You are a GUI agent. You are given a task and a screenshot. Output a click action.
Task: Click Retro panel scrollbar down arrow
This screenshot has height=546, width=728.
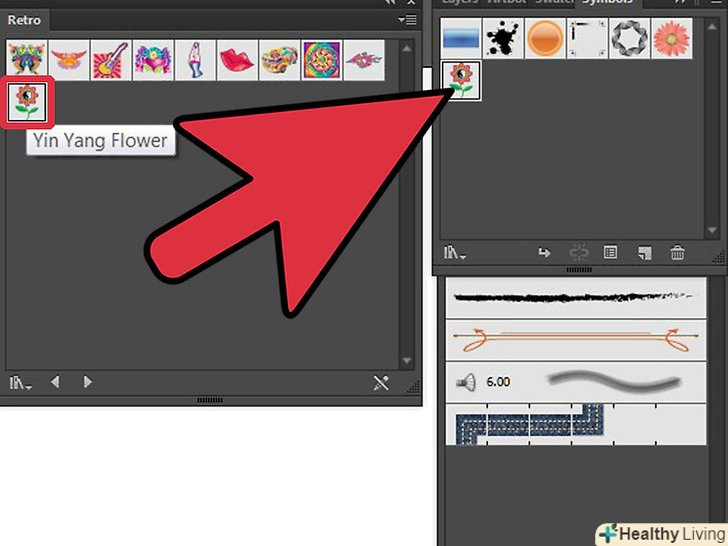pos(407,361)
